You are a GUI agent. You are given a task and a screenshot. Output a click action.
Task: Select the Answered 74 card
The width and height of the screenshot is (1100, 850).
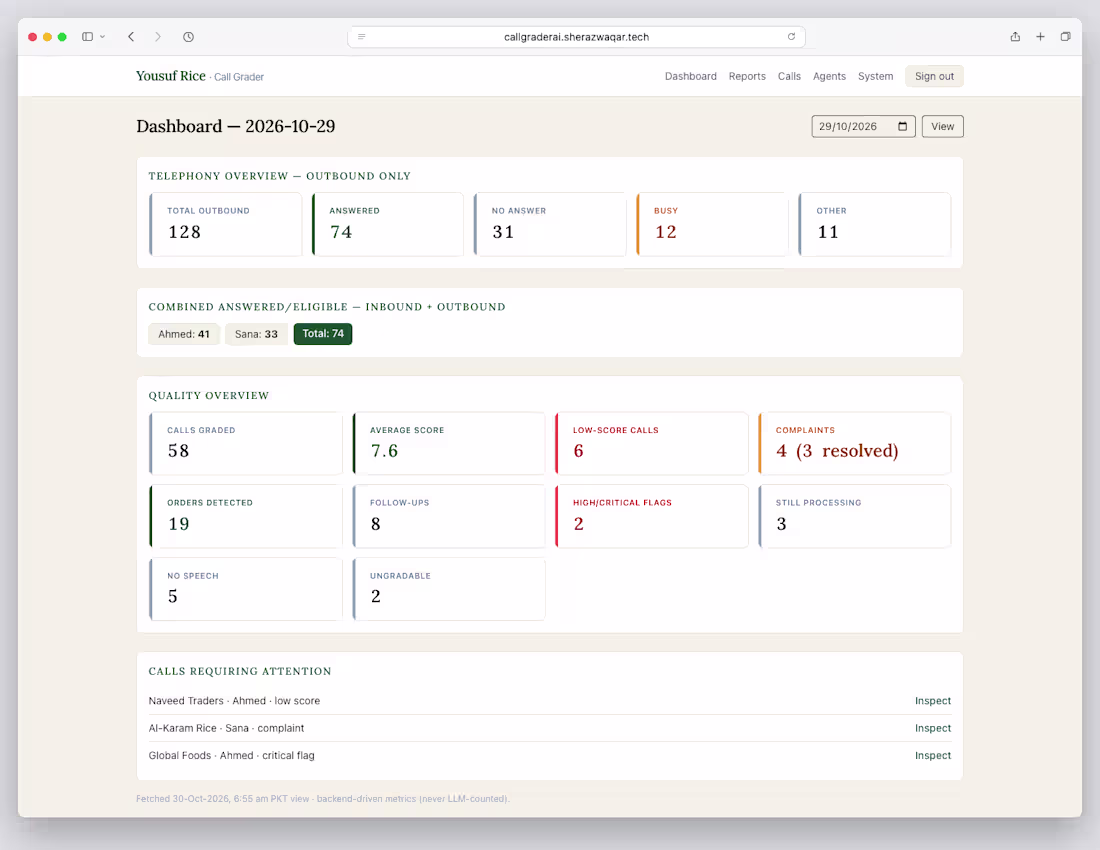(x=388, y=224)
